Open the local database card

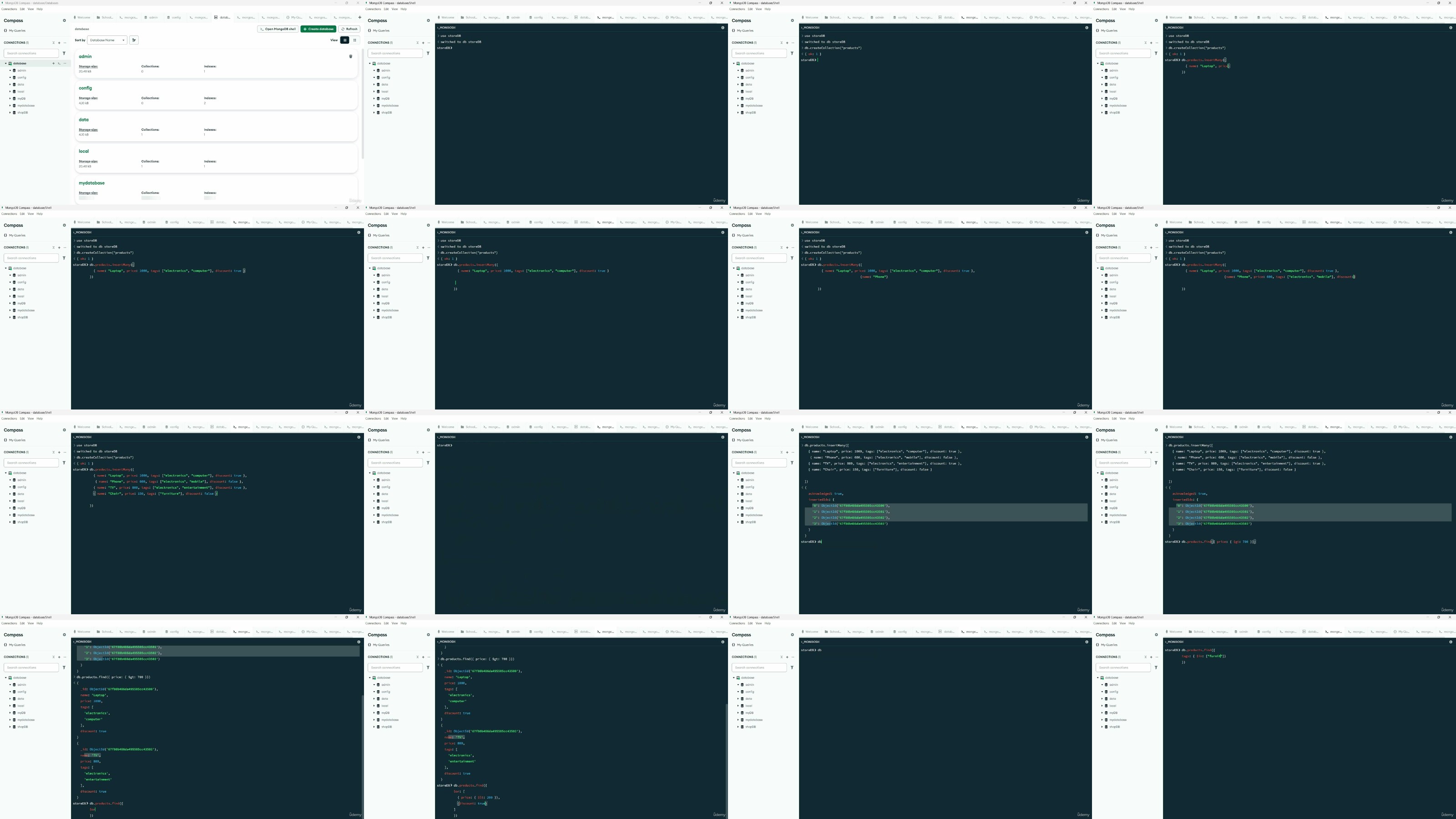(x=84, y=152)
